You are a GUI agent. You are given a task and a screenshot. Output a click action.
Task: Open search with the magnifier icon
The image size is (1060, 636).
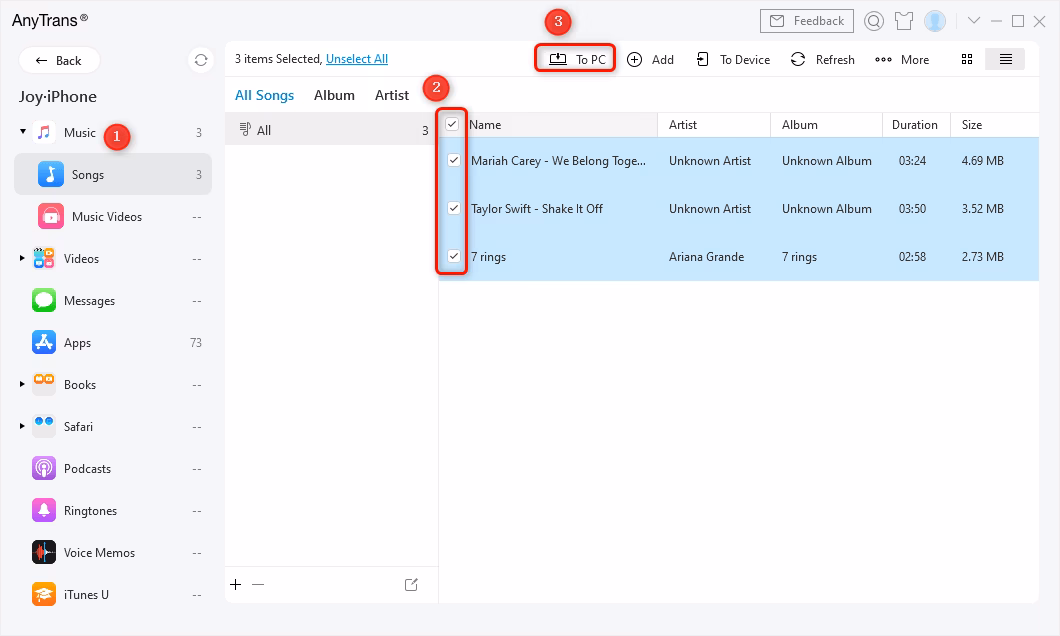[x=872, y=20]
